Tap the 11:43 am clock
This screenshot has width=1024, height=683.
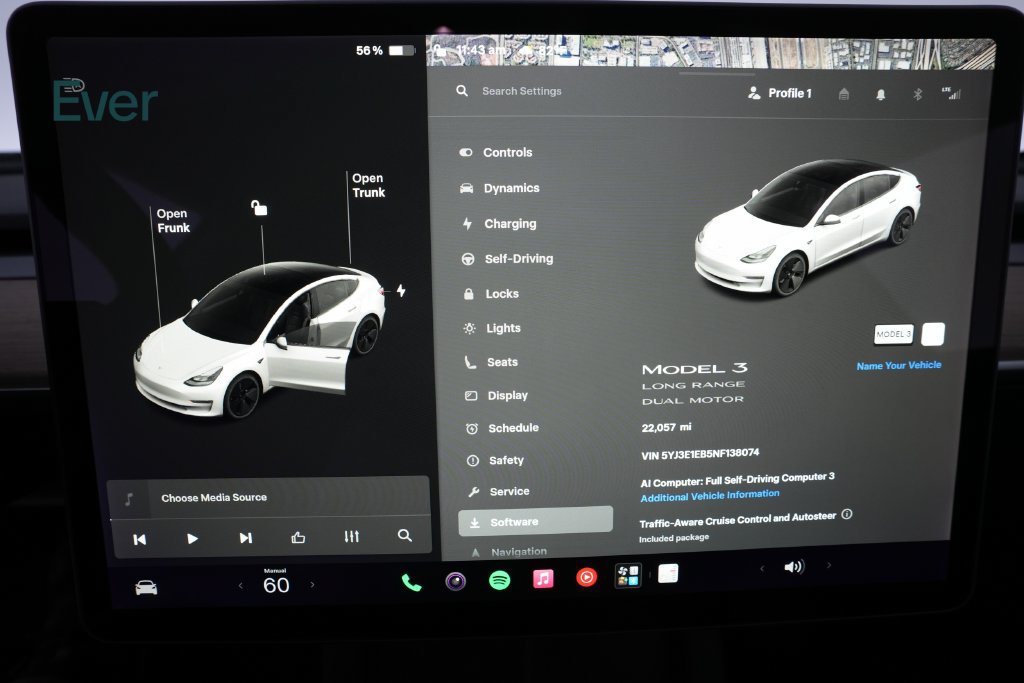pyautogui.click(x=481, y=50)
